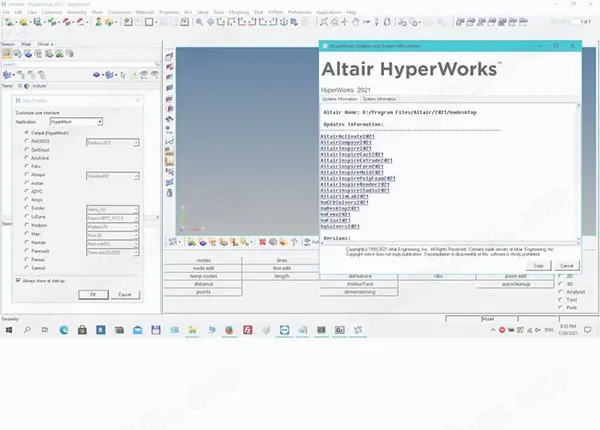The height and width of the screenshot is (430, 600).
Task: Click the first icon in the browser toolbar
Action: tap(7, 54)
